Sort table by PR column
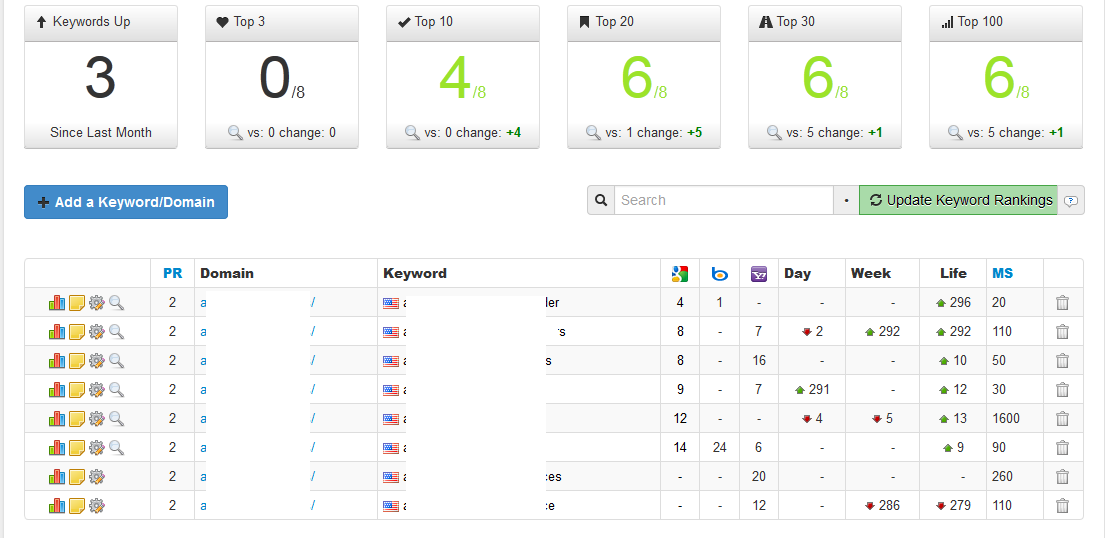 (172, 273)
